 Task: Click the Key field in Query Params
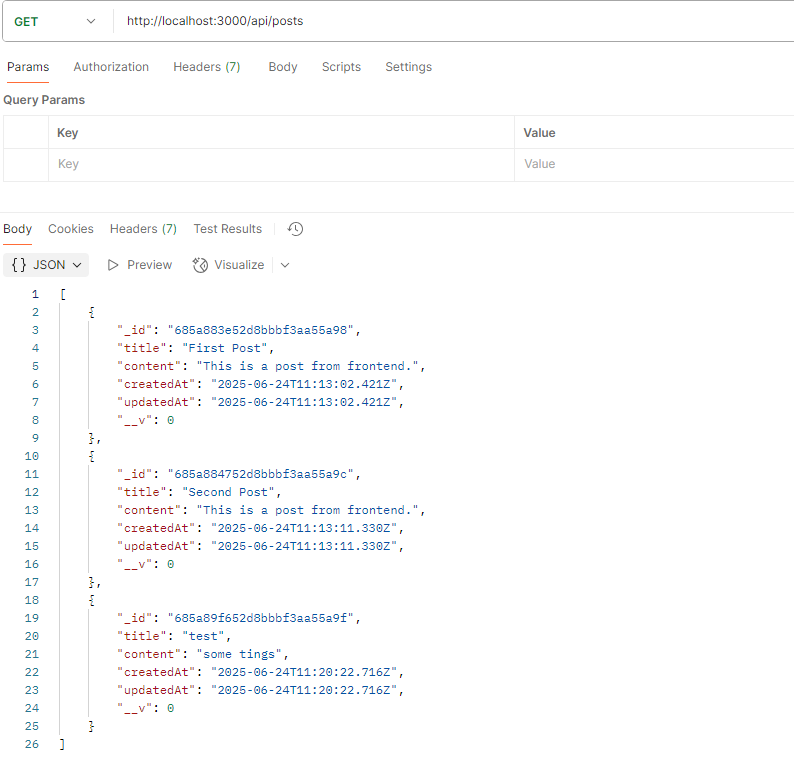point(280,164)
